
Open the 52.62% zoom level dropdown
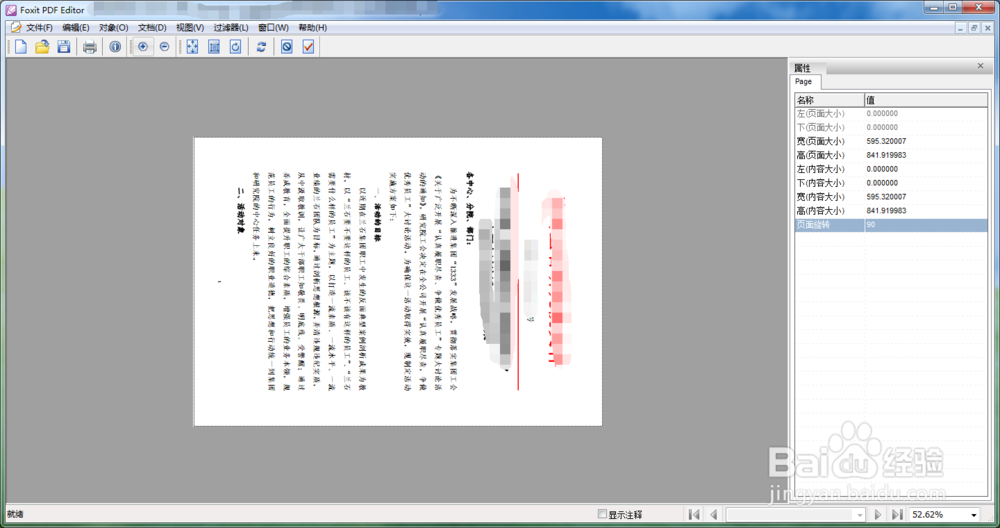(973, 515)
